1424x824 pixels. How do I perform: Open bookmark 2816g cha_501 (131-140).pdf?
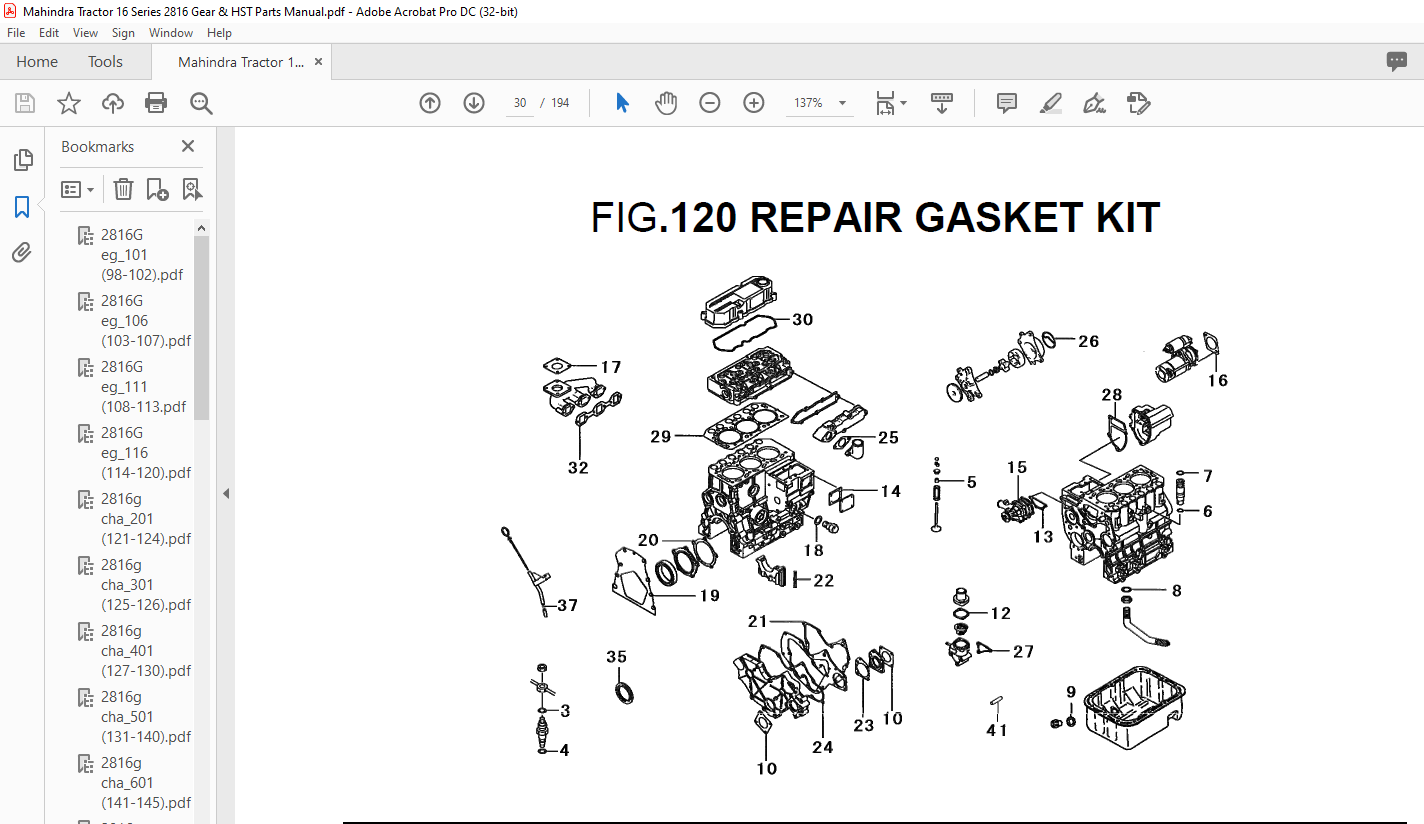[146, 716]
